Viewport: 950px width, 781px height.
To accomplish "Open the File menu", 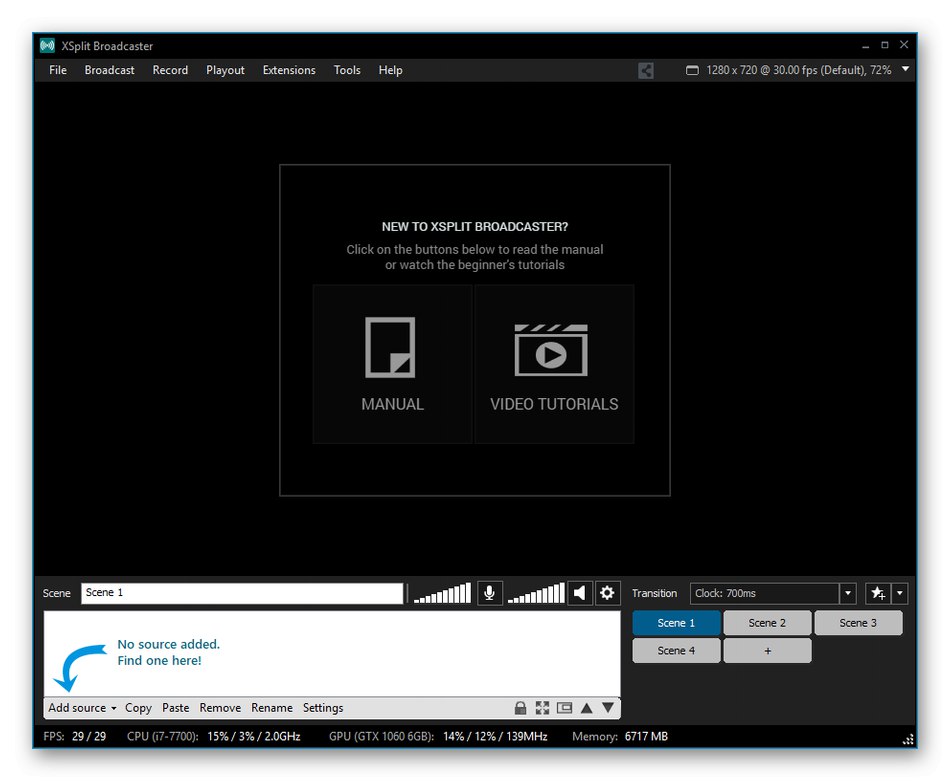I will pyautogui.click(x=58, y=70).
